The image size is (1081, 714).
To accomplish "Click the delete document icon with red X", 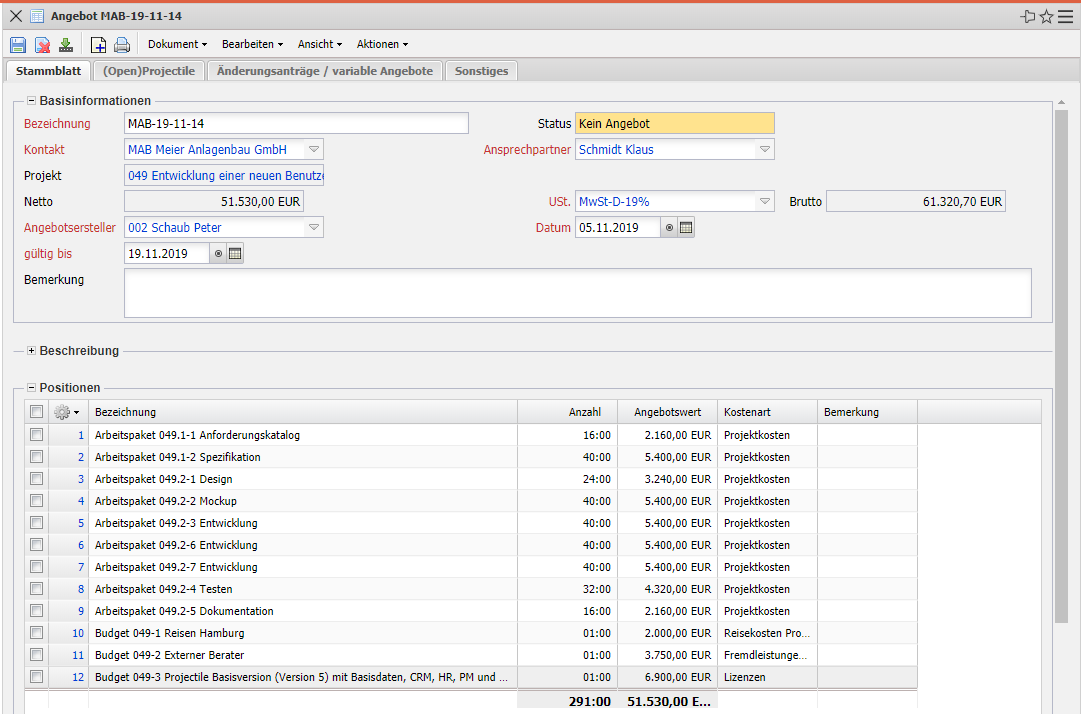I will [42, 44].
